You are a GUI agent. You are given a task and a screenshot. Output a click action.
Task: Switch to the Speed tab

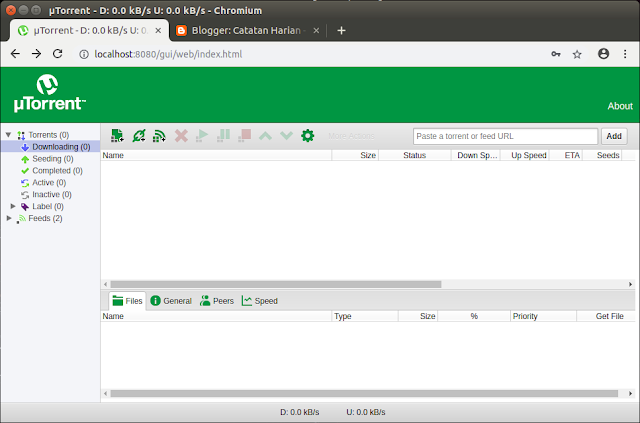click(260, 301)
